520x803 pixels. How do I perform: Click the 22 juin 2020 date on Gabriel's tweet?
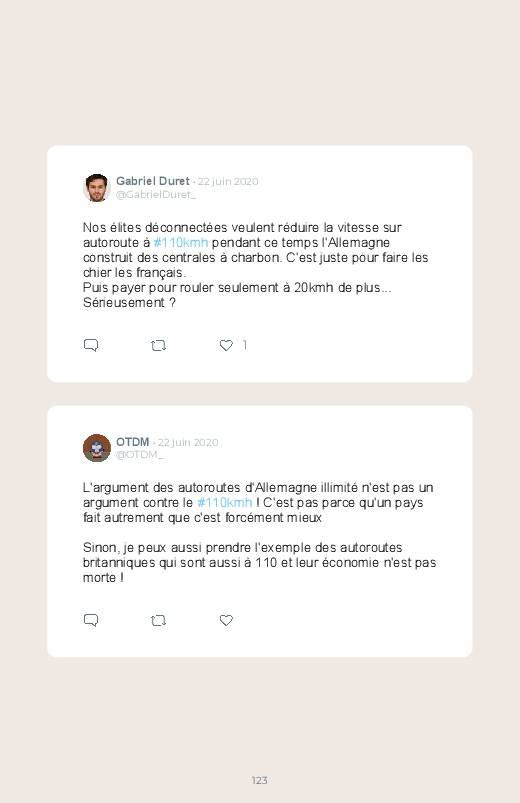coord(228,181)
